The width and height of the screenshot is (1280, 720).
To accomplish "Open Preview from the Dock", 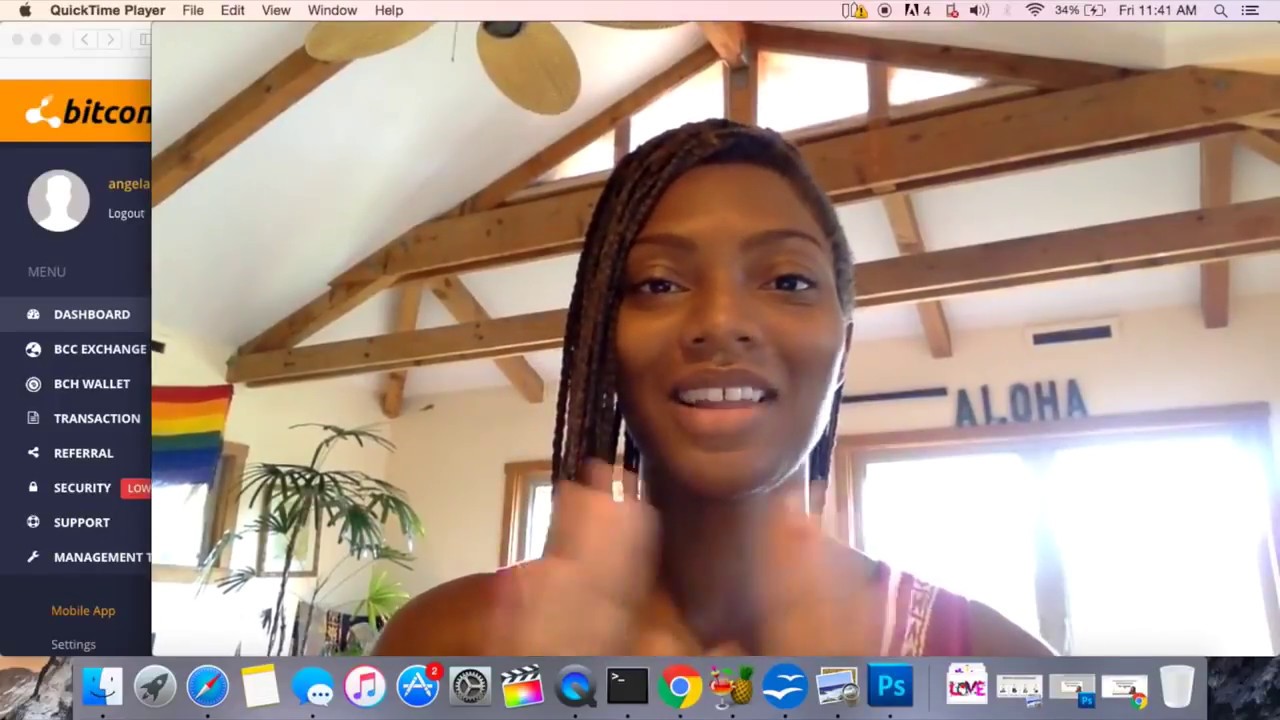I will 837,687.
